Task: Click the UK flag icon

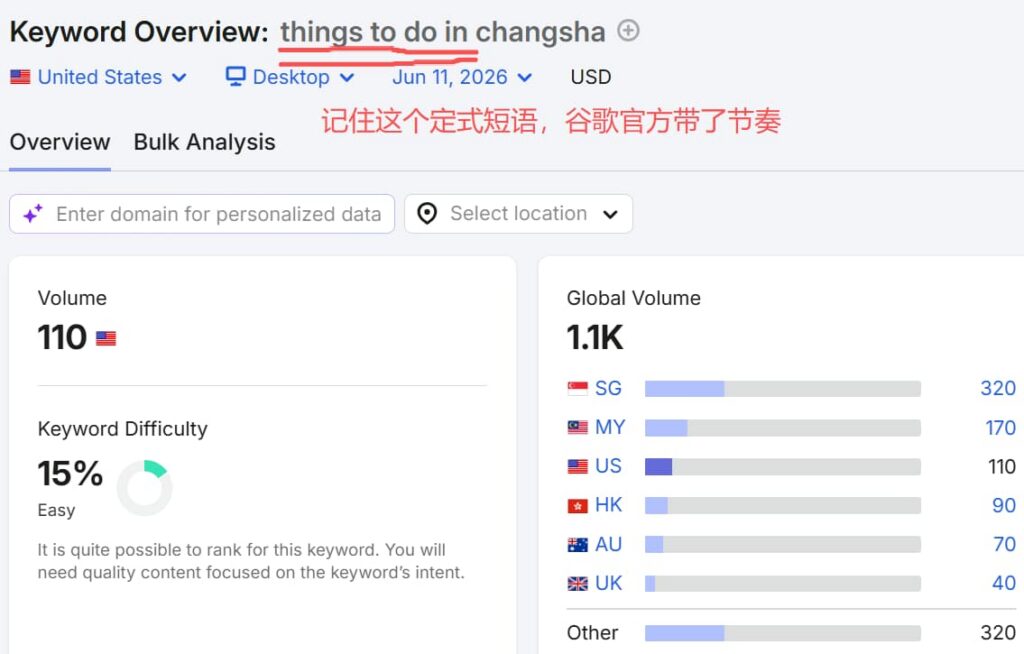Action: point(577,583)
